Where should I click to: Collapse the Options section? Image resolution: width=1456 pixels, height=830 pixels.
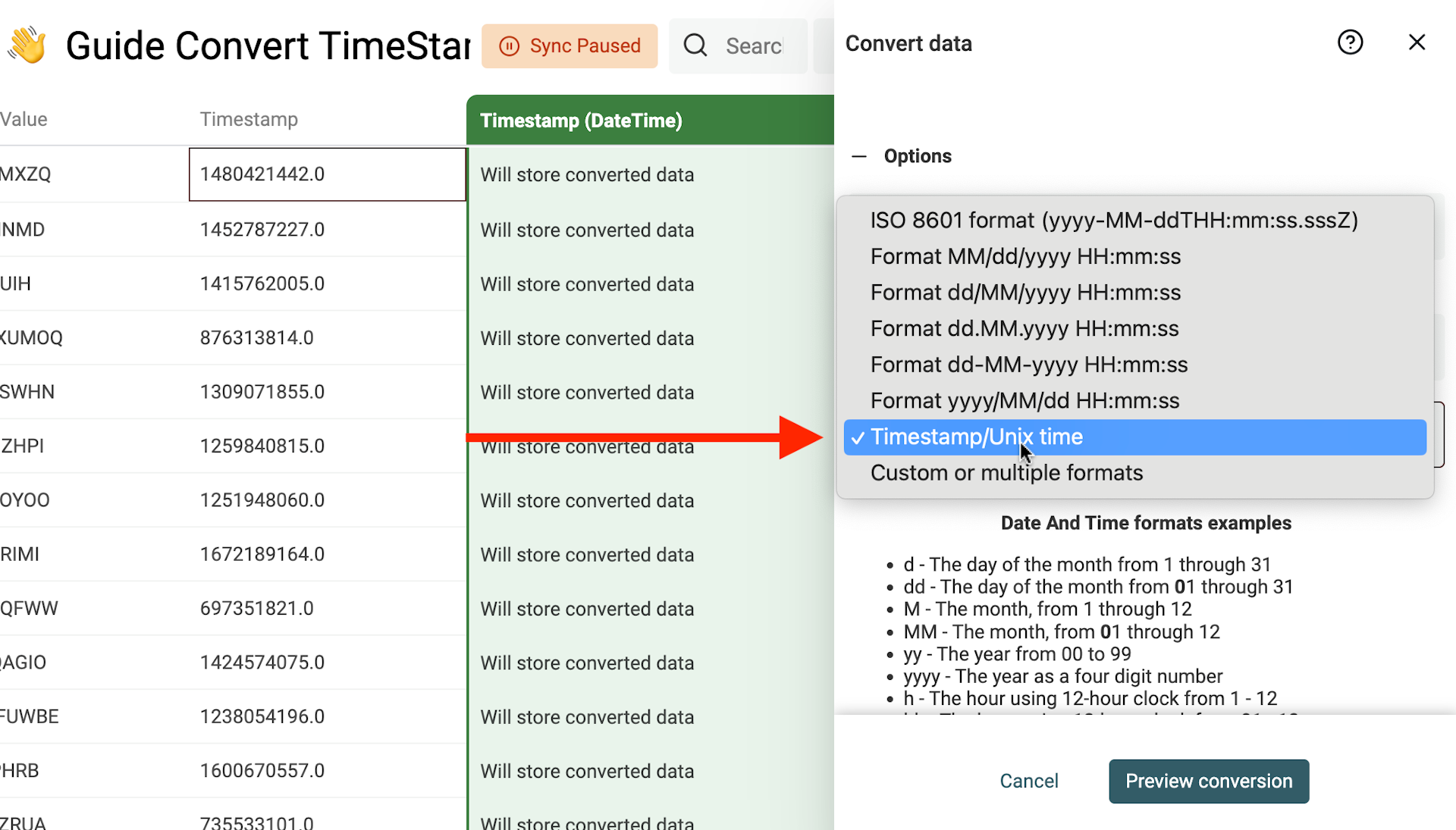click(858, 156)
